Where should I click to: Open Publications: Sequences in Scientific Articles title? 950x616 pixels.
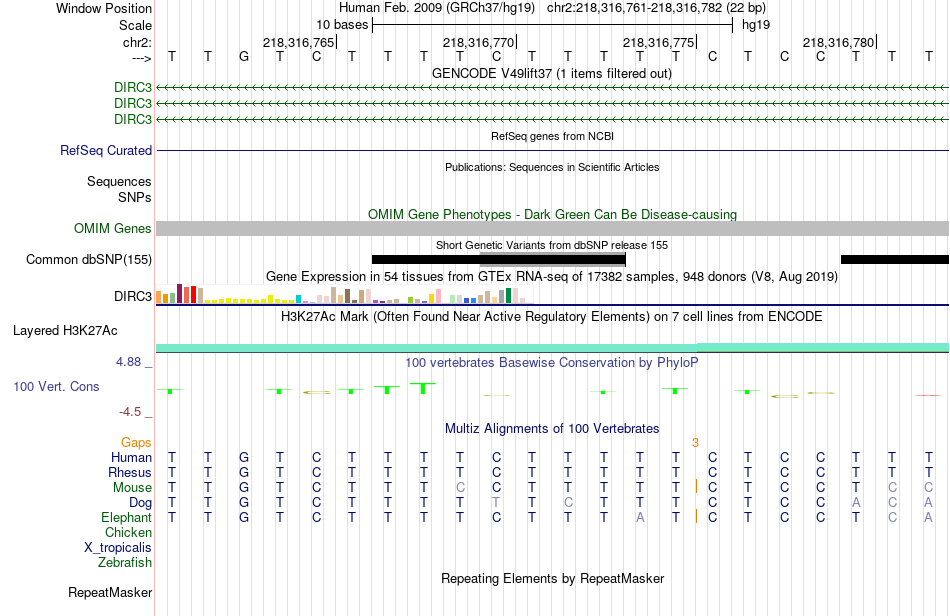pos(552,167)
